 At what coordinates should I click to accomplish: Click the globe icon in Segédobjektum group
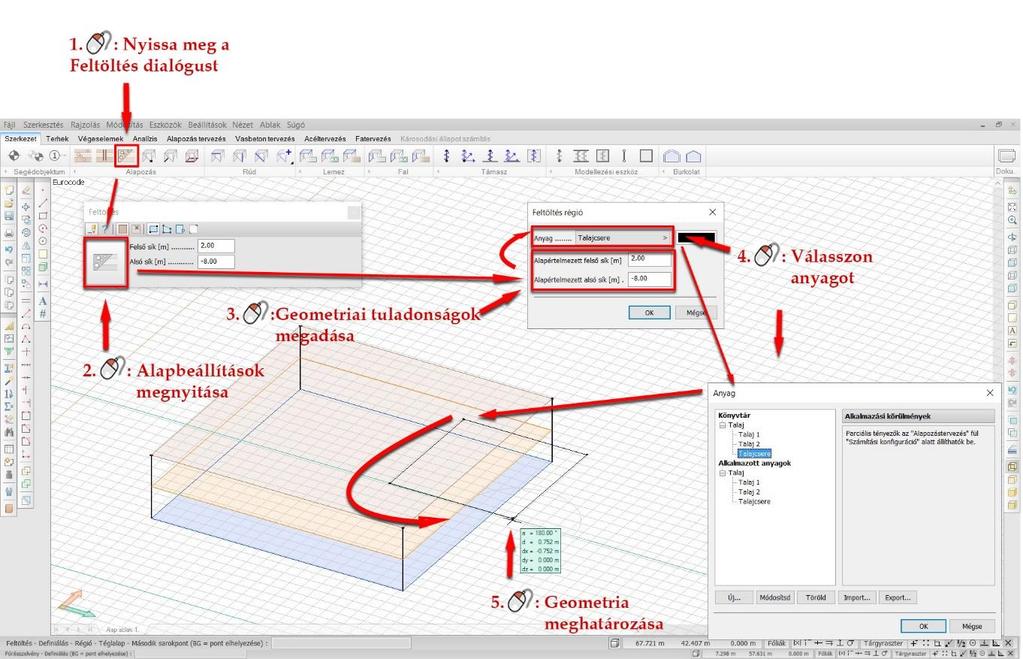[x=14, y=156]
